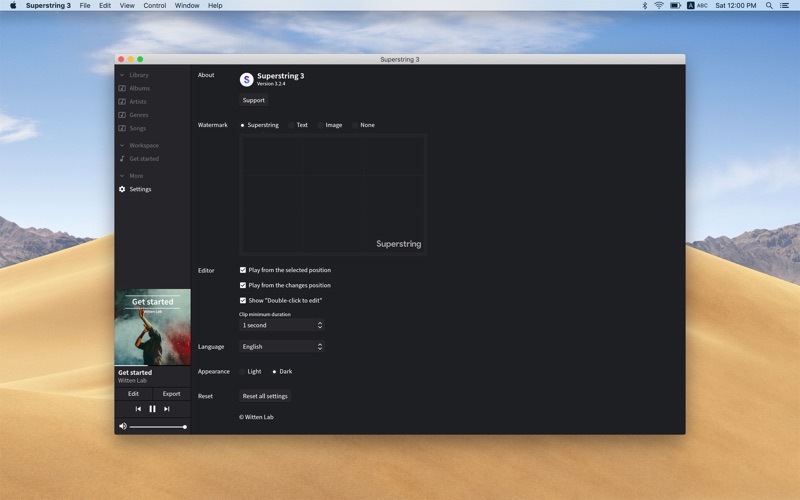Collapse the More section
The height and width of the screenshot is (500, 800).
click(x=122, y=176)
